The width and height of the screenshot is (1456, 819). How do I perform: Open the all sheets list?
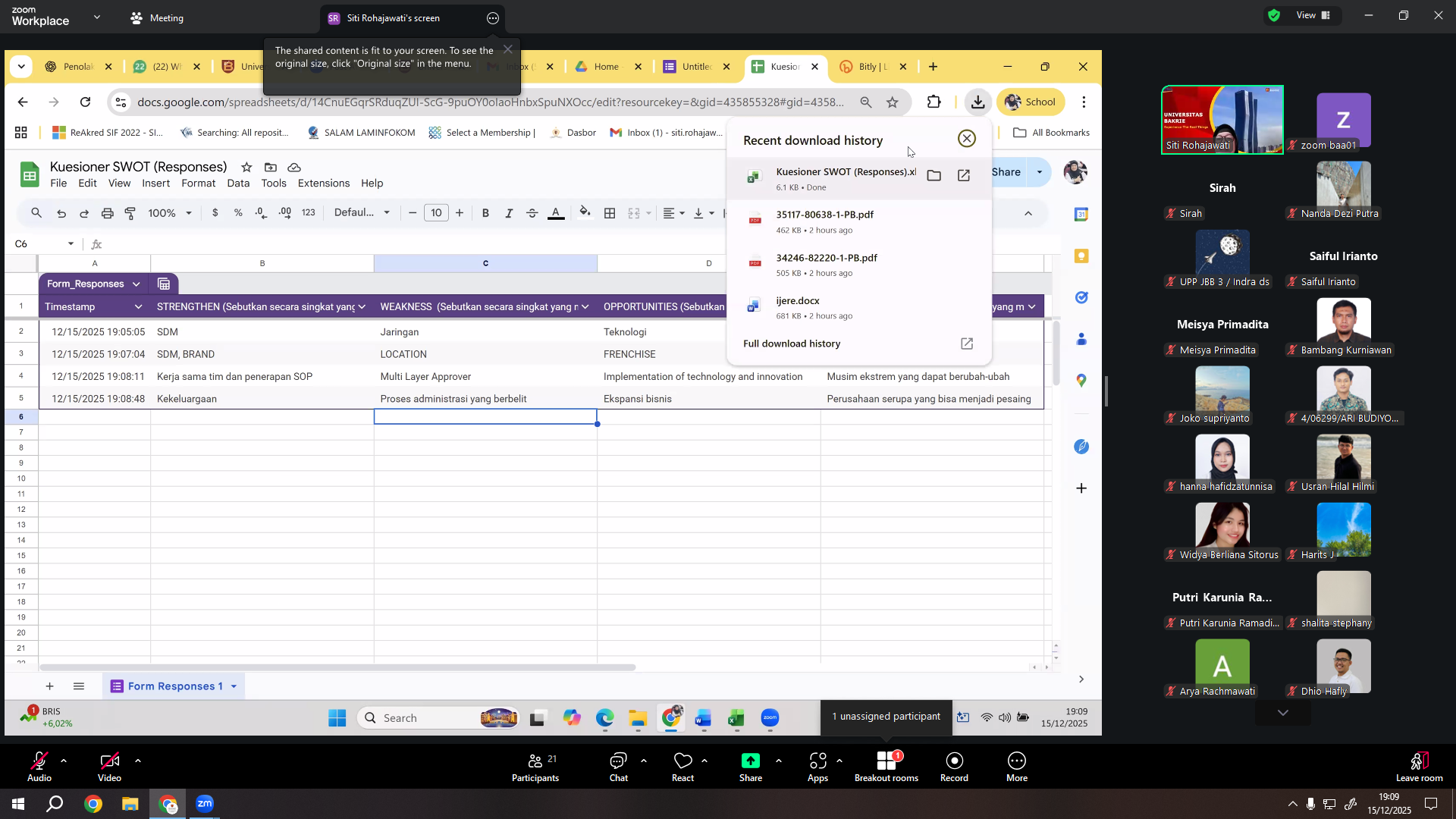tap(79, 686)
